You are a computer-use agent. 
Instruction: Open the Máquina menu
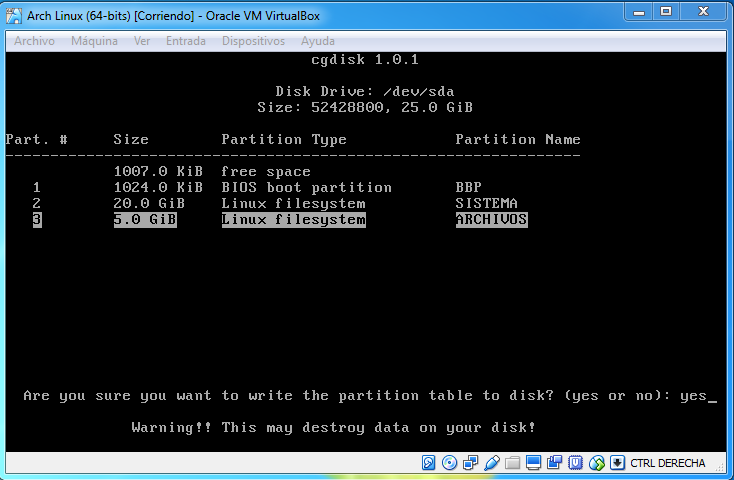pyautogui.click(x=94, y=41)
